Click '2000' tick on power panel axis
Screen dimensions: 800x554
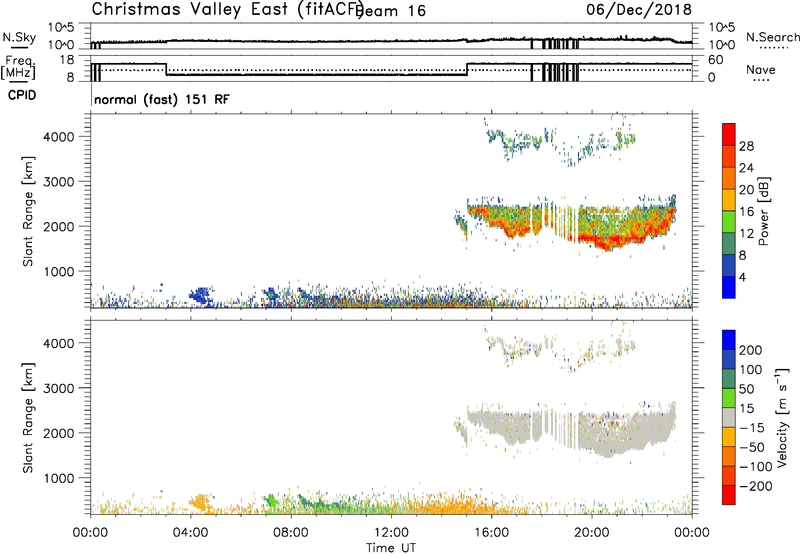click(x=59, y=226)
